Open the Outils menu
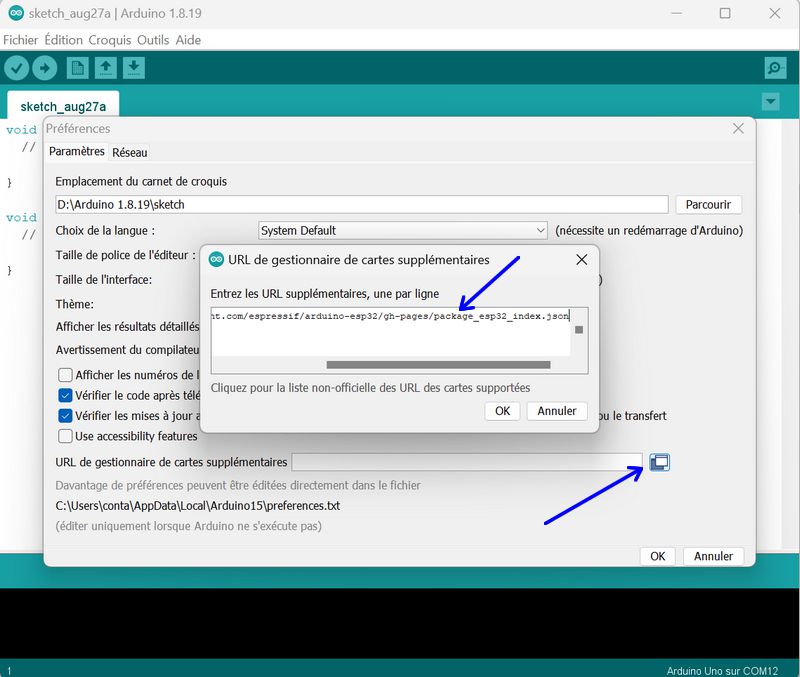 point(153,40)
